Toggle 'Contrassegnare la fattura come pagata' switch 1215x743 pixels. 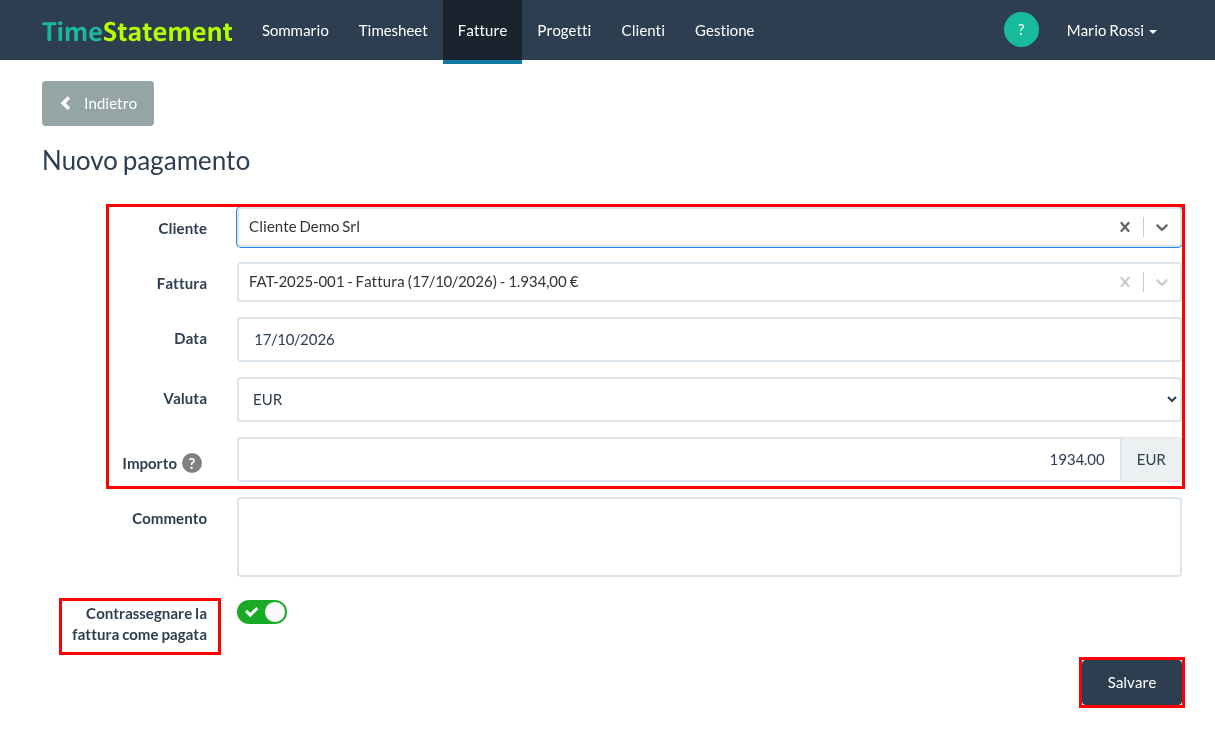coord(262,612)
